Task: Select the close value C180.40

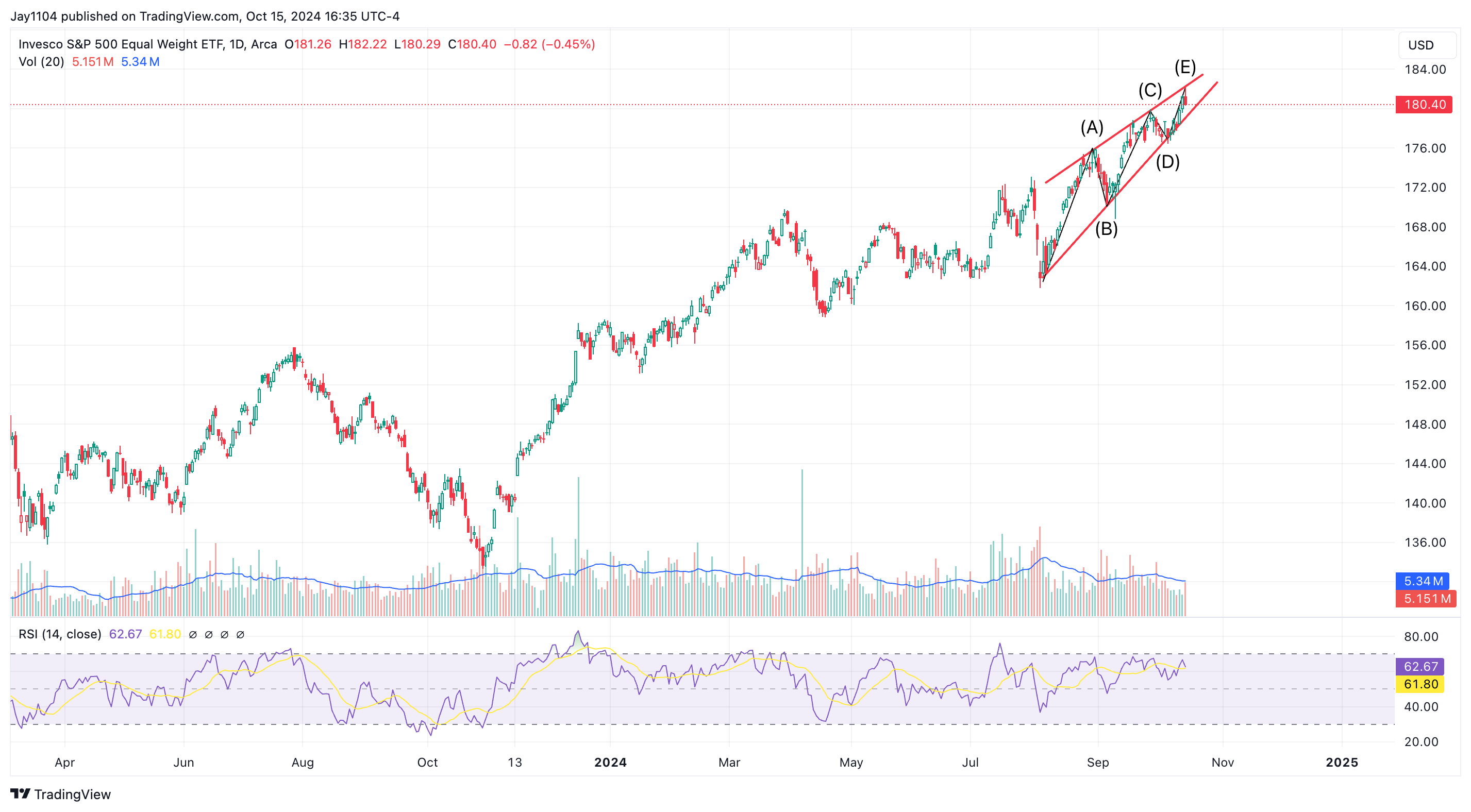Action: (472, 44)
